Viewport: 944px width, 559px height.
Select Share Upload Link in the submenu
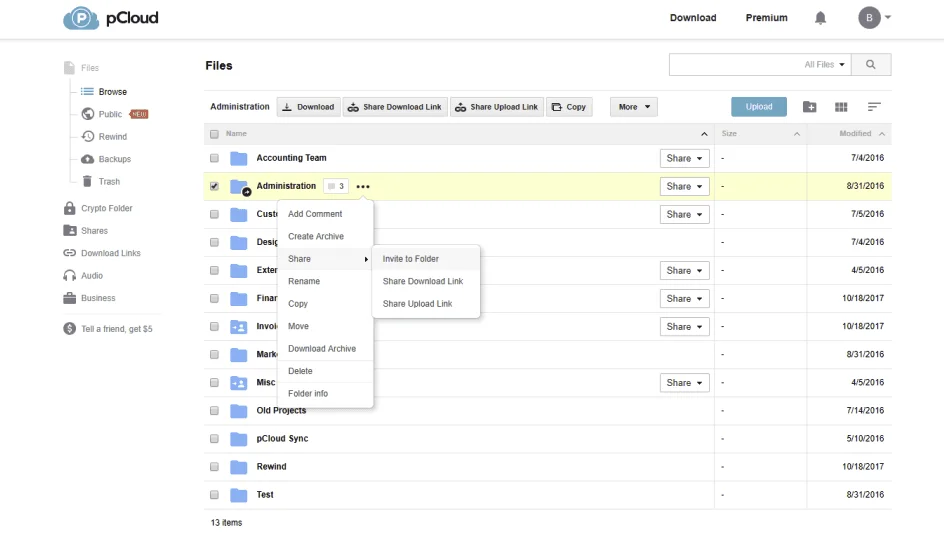pos(426,304)
